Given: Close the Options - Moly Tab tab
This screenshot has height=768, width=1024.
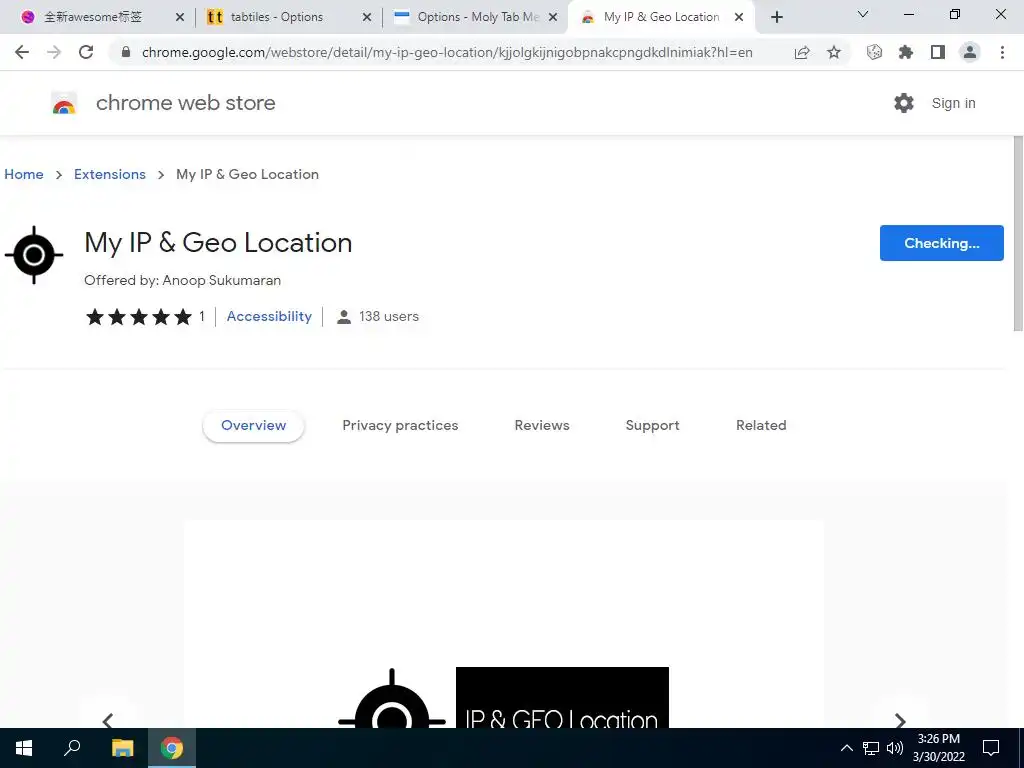Looking at the screenshot, I should tap(553, 17).
